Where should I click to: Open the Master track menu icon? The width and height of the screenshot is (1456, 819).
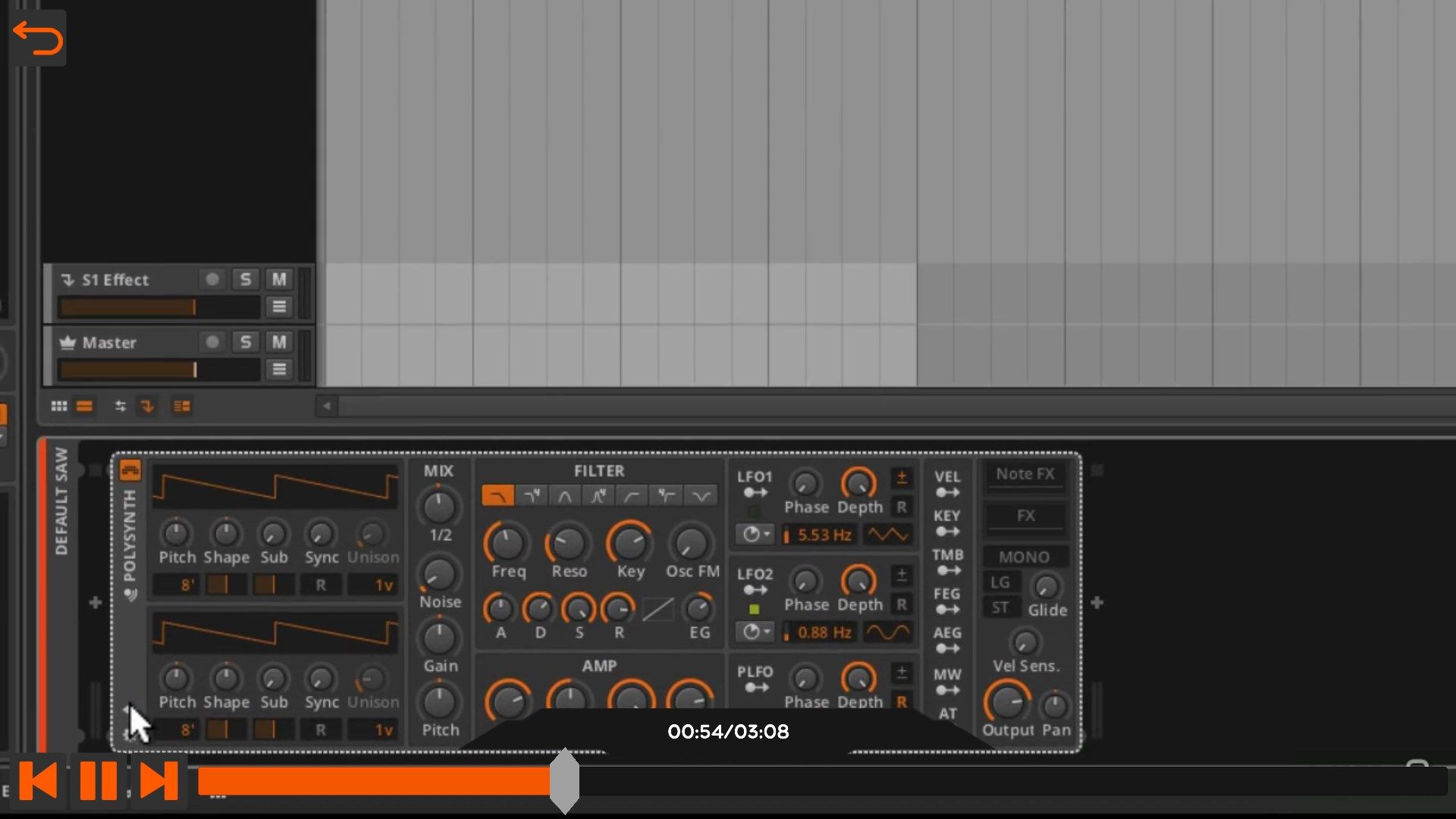pos(279,369)
